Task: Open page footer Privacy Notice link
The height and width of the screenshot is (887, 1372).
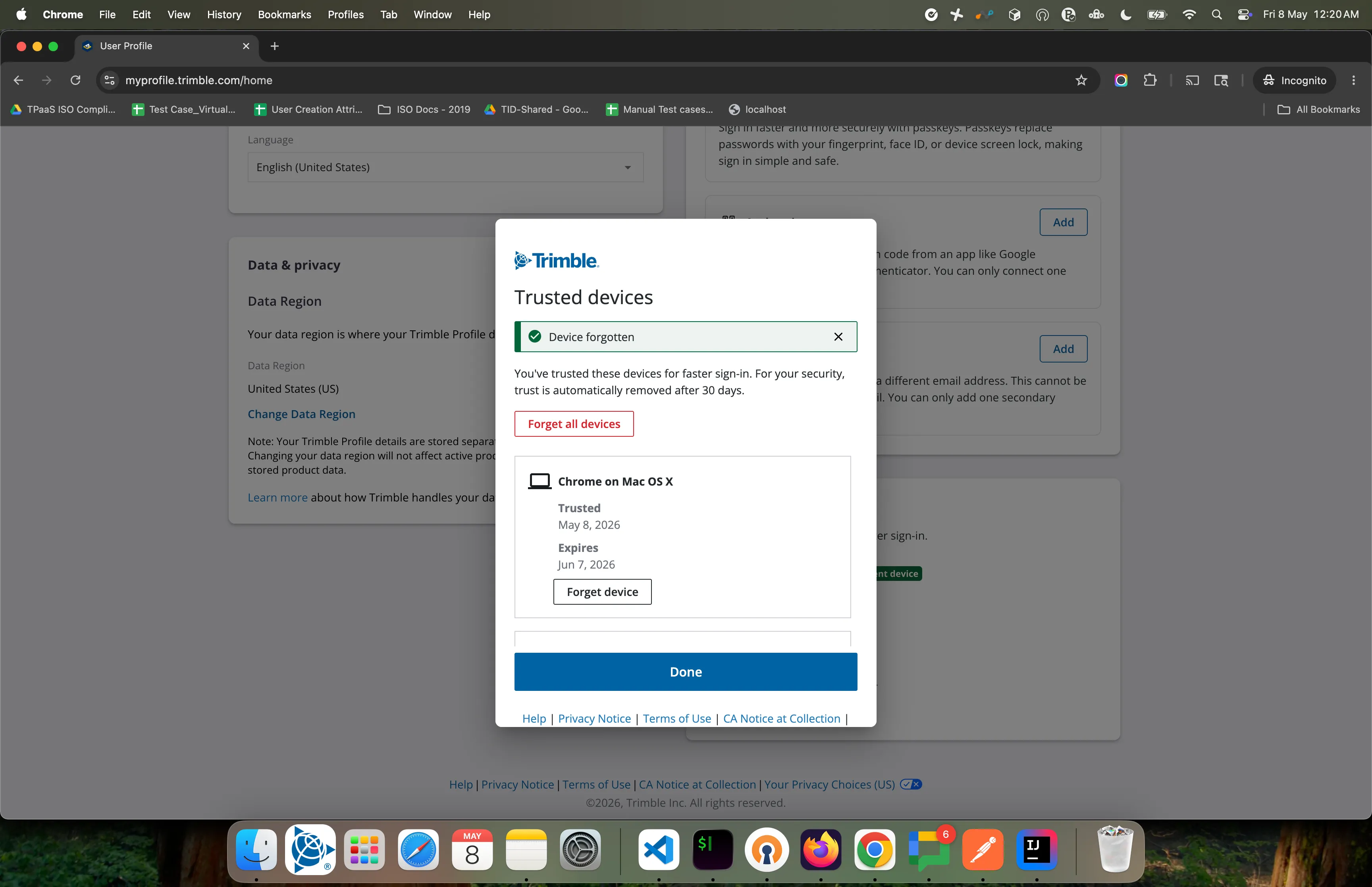Action: 518,785
